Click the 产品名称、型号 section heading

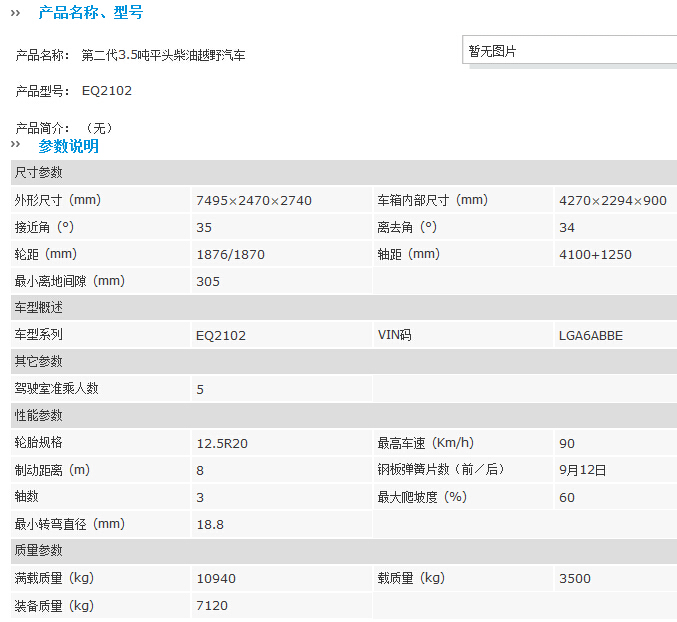(90, 12)
